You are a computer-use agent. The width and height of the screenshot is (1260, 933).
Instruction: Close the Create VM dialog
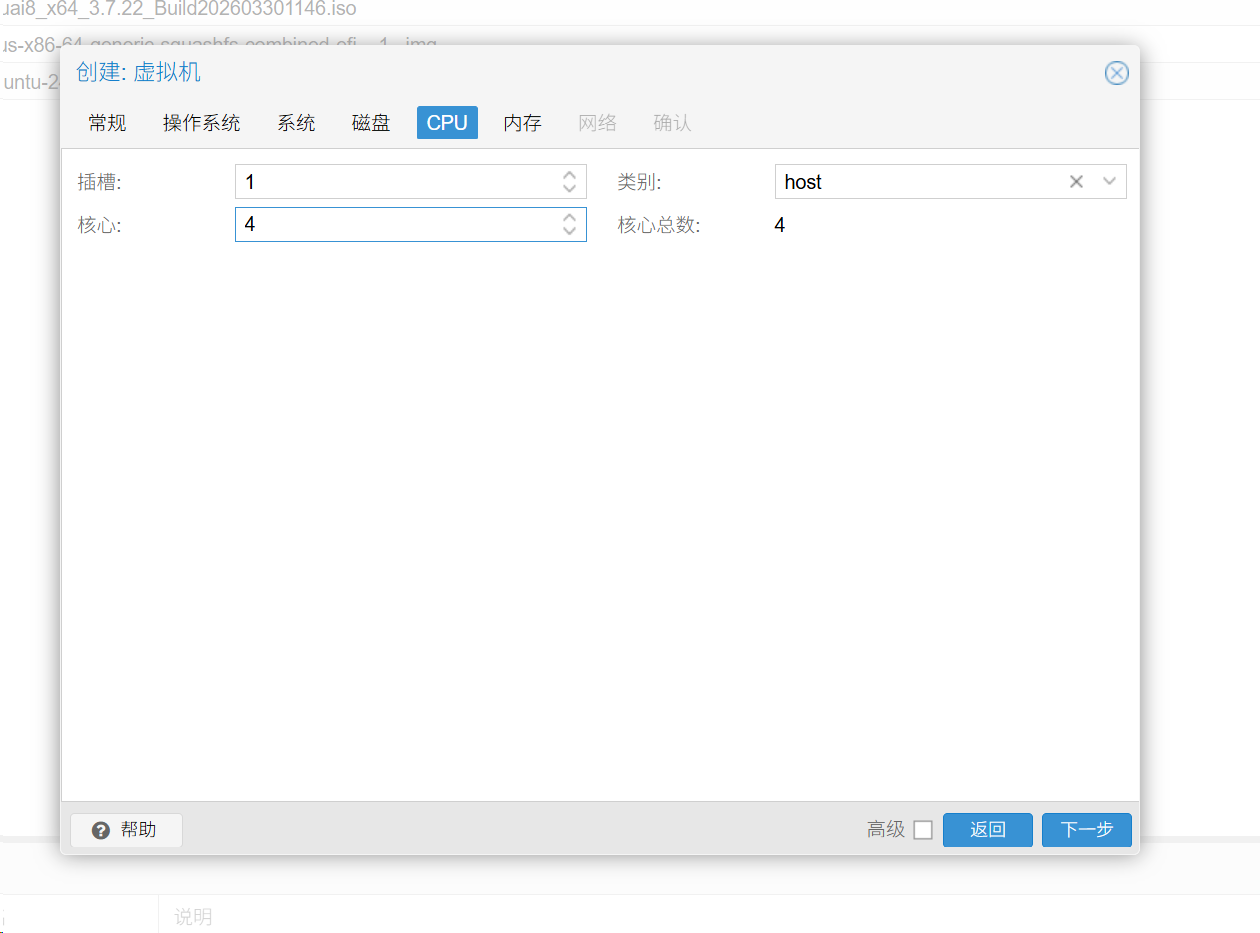coord(1116,73)
